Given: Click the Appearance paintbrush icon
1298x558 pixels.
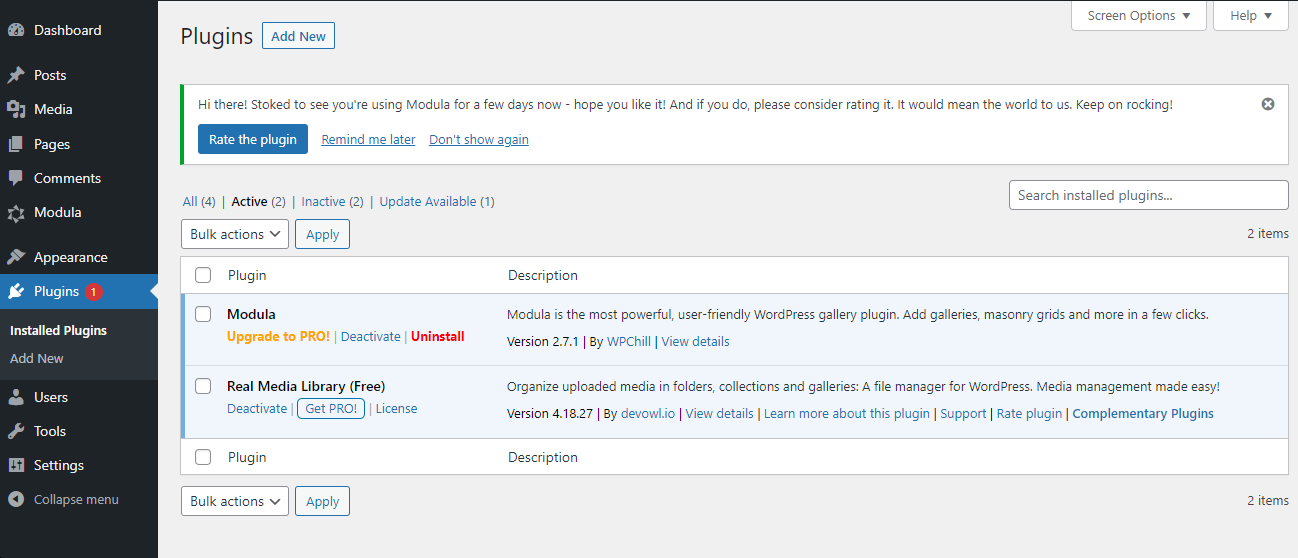Looking at the screenshot, I should pos(16,257).
